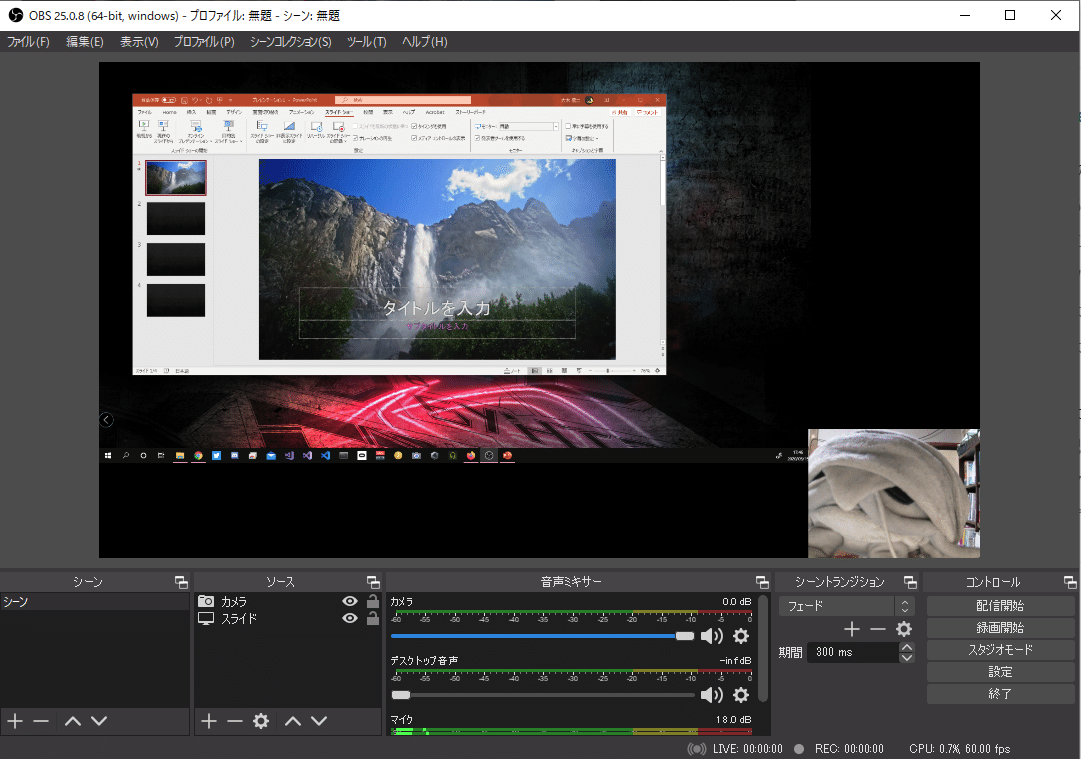The width and height of the screenshot is (1081, 759).
Task: Open 設定 from the controls panel
Action: coord(1000,671)
